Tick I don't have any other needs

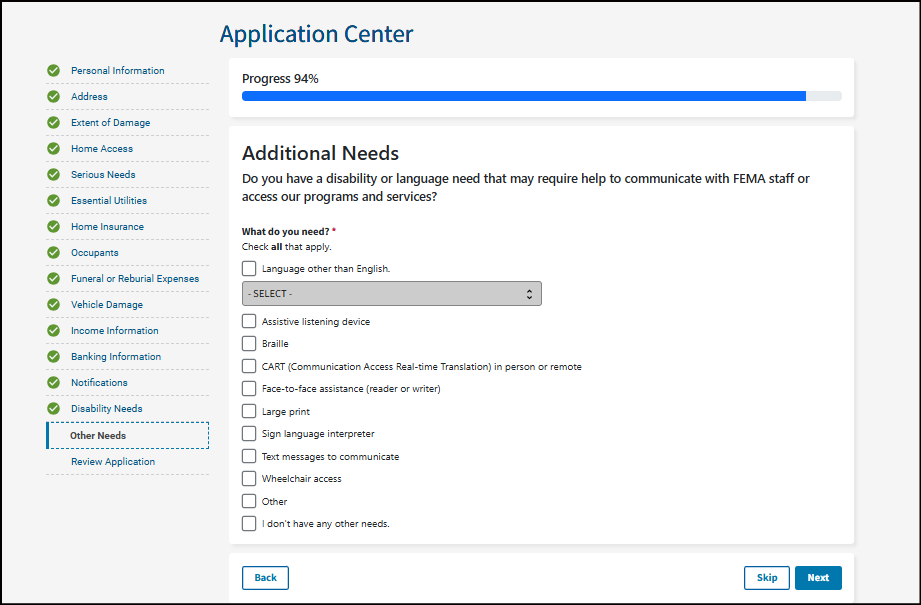249,524
